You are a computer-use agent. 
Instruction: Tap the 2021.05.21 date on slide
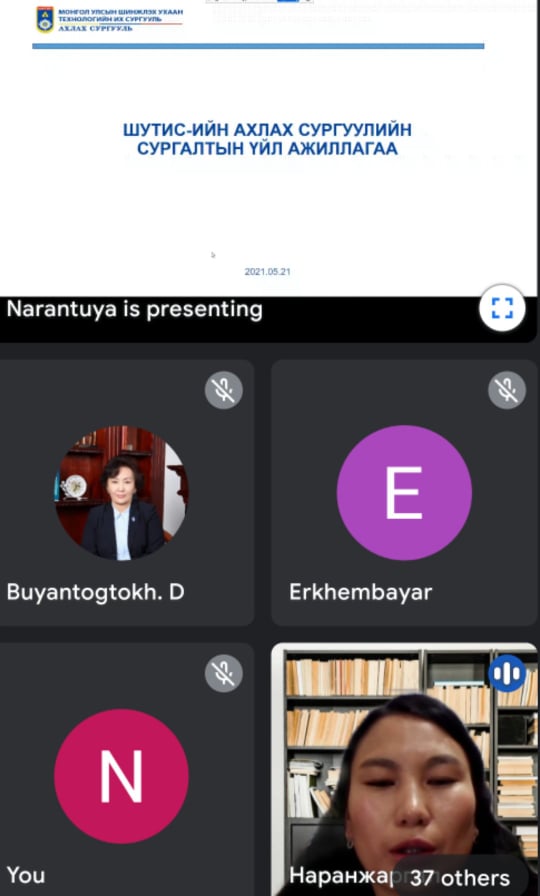point(267,272)
